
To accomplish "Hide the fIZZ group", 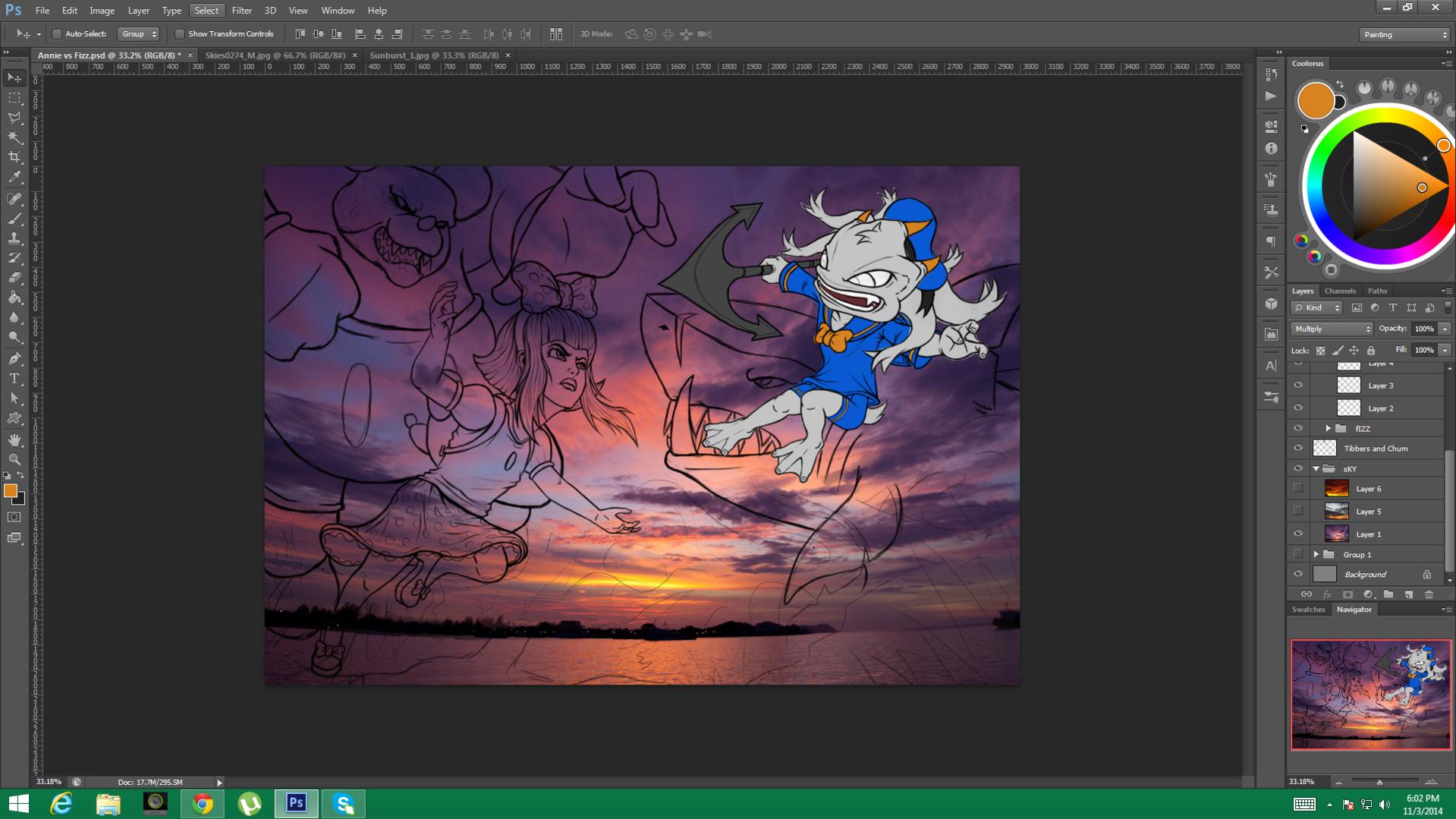I will 1298,429.
